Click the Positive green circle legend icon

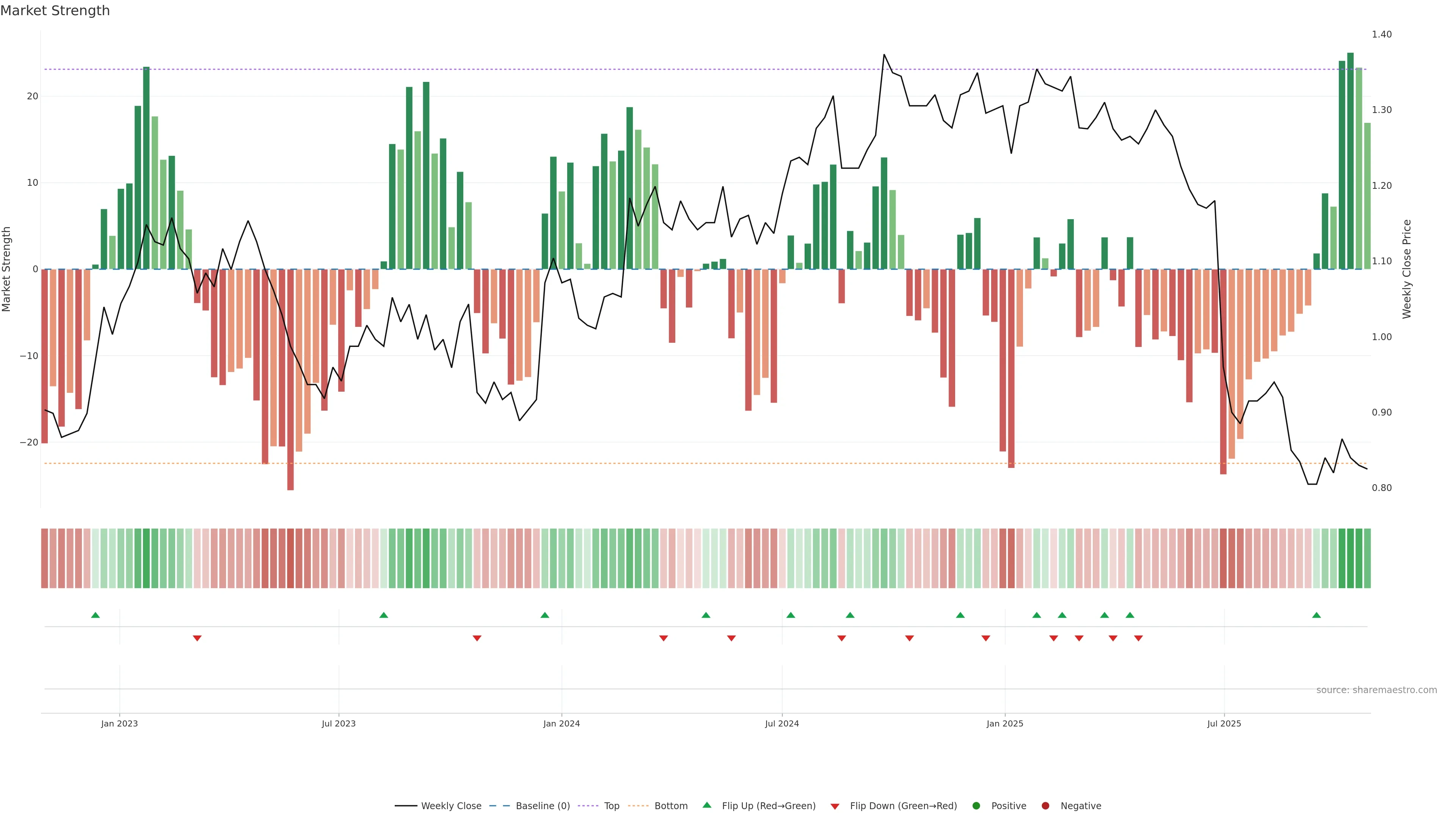(x=976, y=806)
